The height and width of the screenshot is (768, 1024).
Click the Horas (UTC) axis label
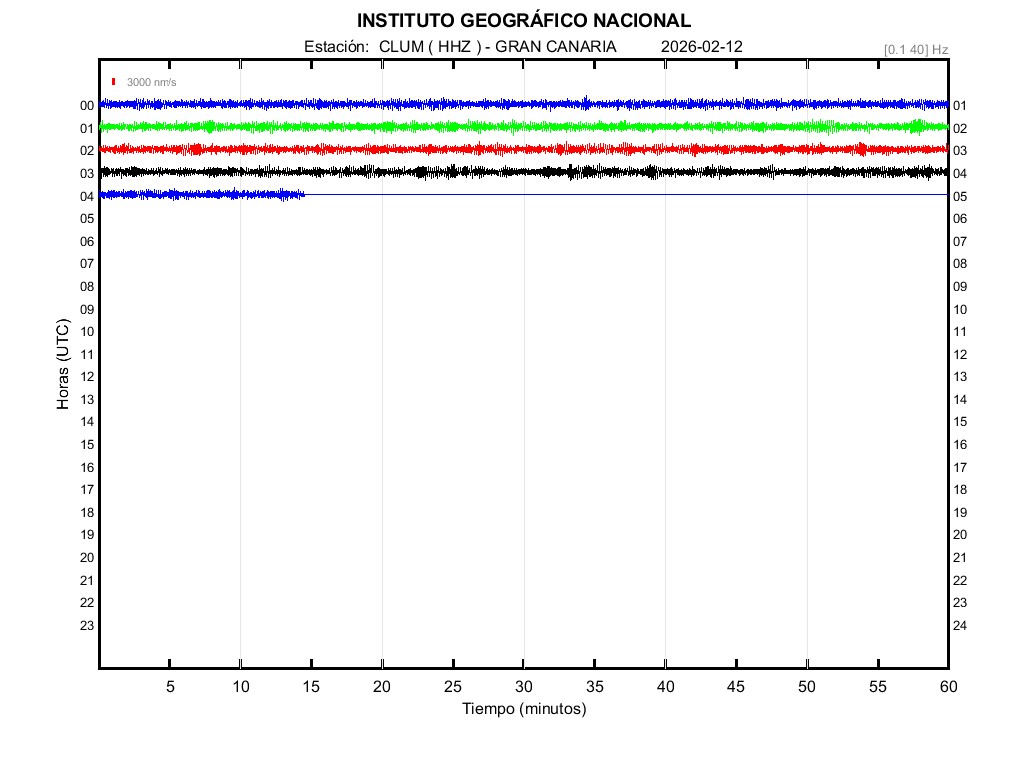point(63,365)
